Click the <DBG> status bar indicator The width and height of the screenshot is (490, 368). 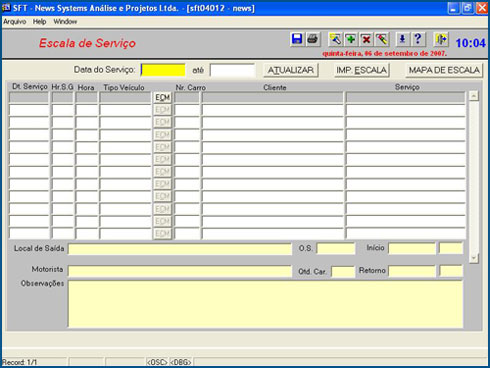(181, 362)
